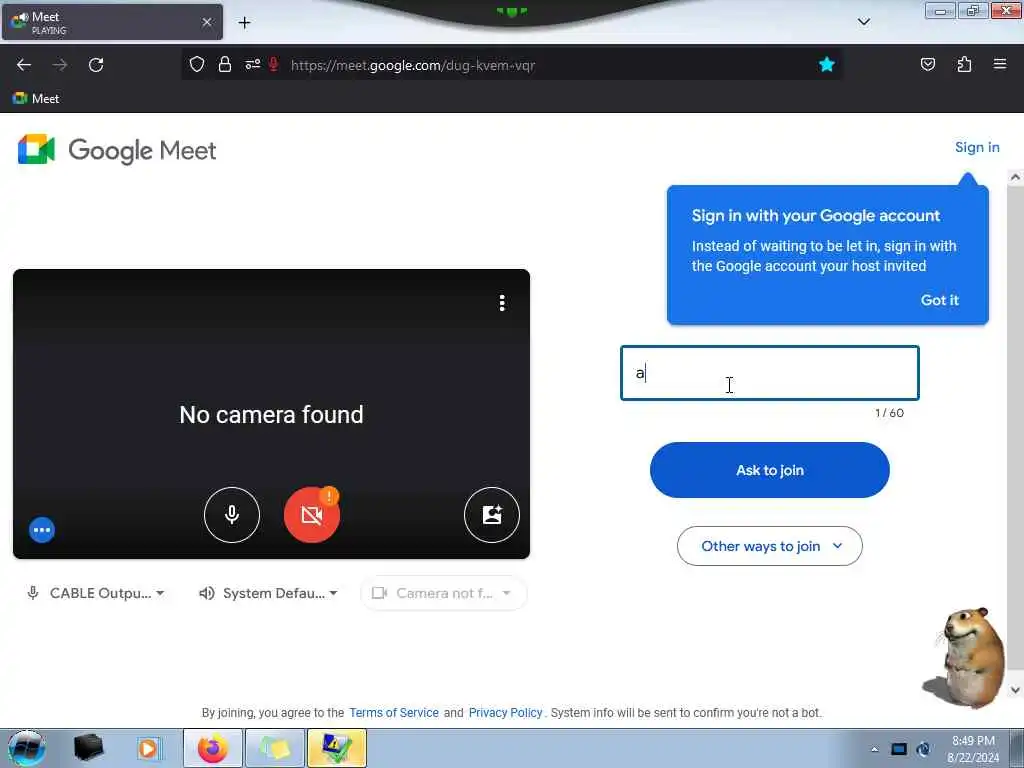The image size is (1024, 768).
Task: Click the page scrollbar up arrow
Action: click(1015, 177)
